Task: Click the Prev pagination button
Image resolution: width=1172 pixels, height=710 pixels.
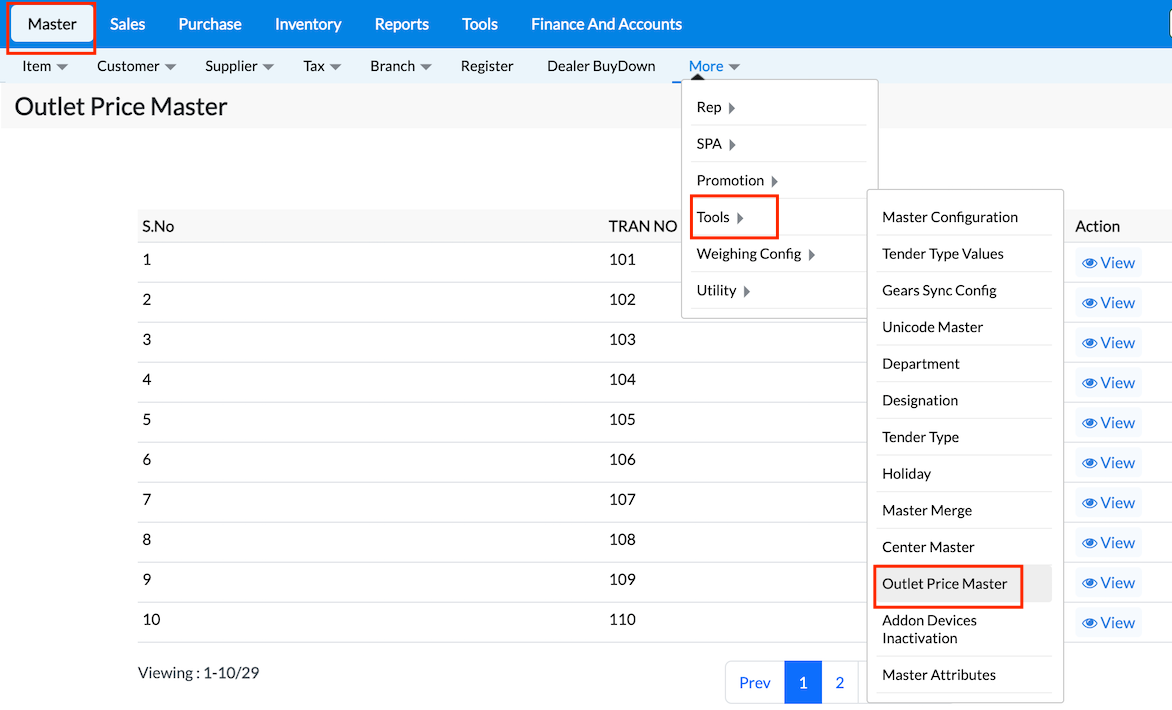Action: pos(755,682)
